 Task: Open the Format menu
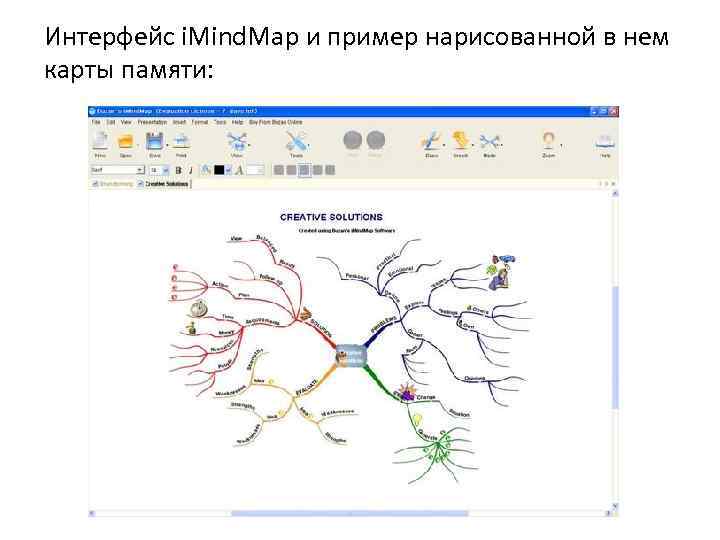[x=200, y=122]
